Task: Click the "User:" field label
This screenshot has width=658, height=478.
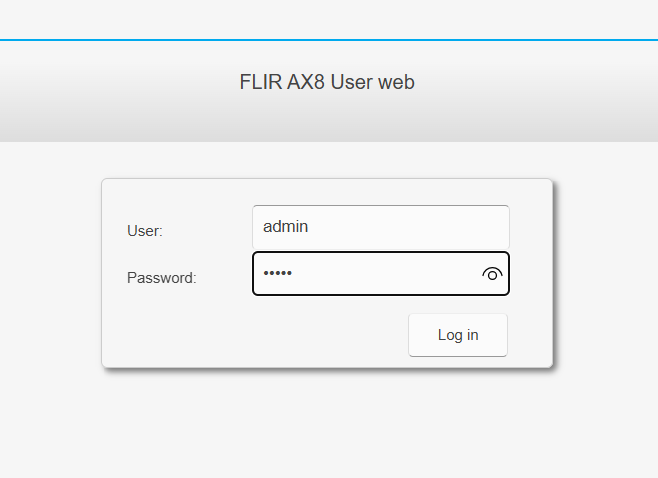Action: [145, 231]
